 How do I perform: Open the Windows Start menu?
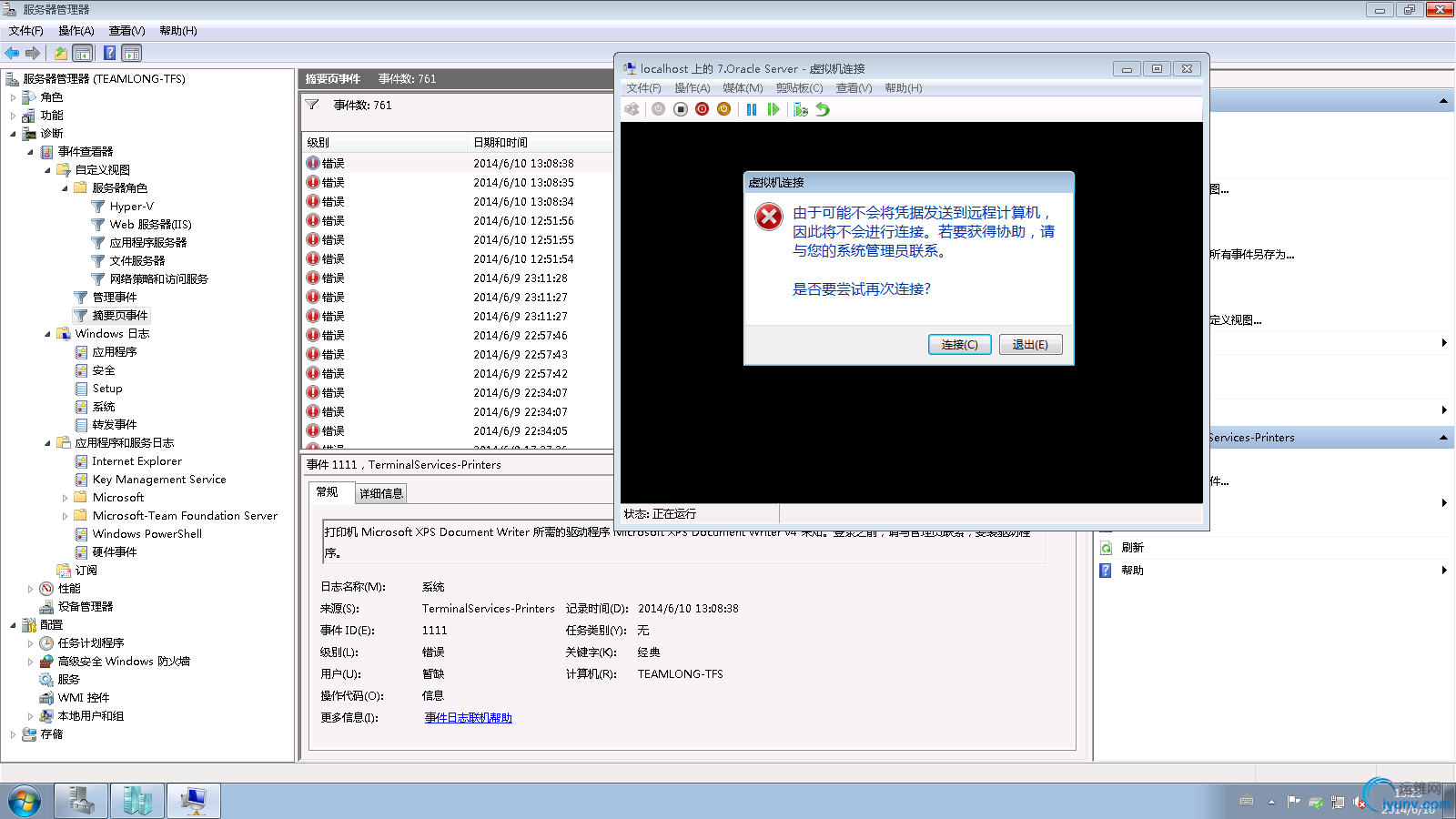click(25, 802)
